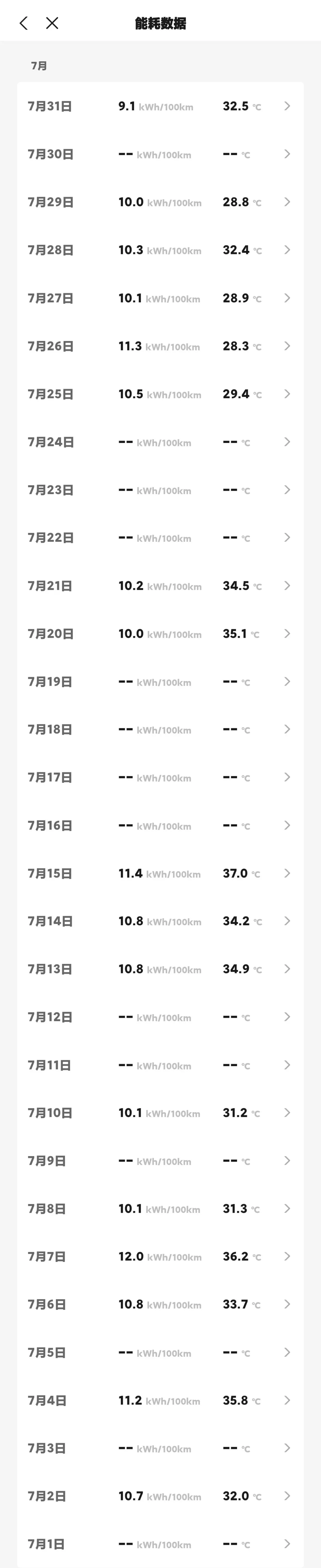Screen dimensions: 321x1568
Task: Tap the back arrow icon
Action: click(24, 23)
